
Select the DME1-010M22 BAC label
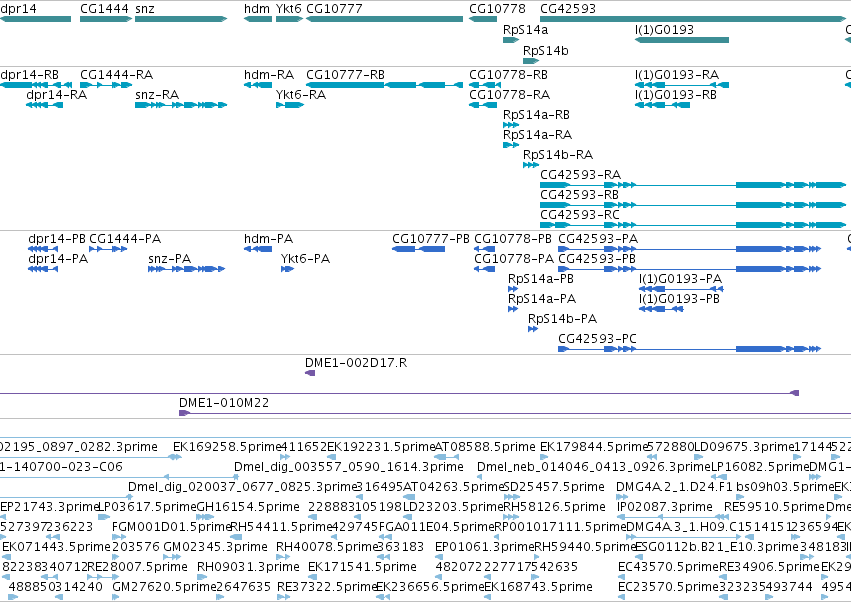(x=224, y=403)
